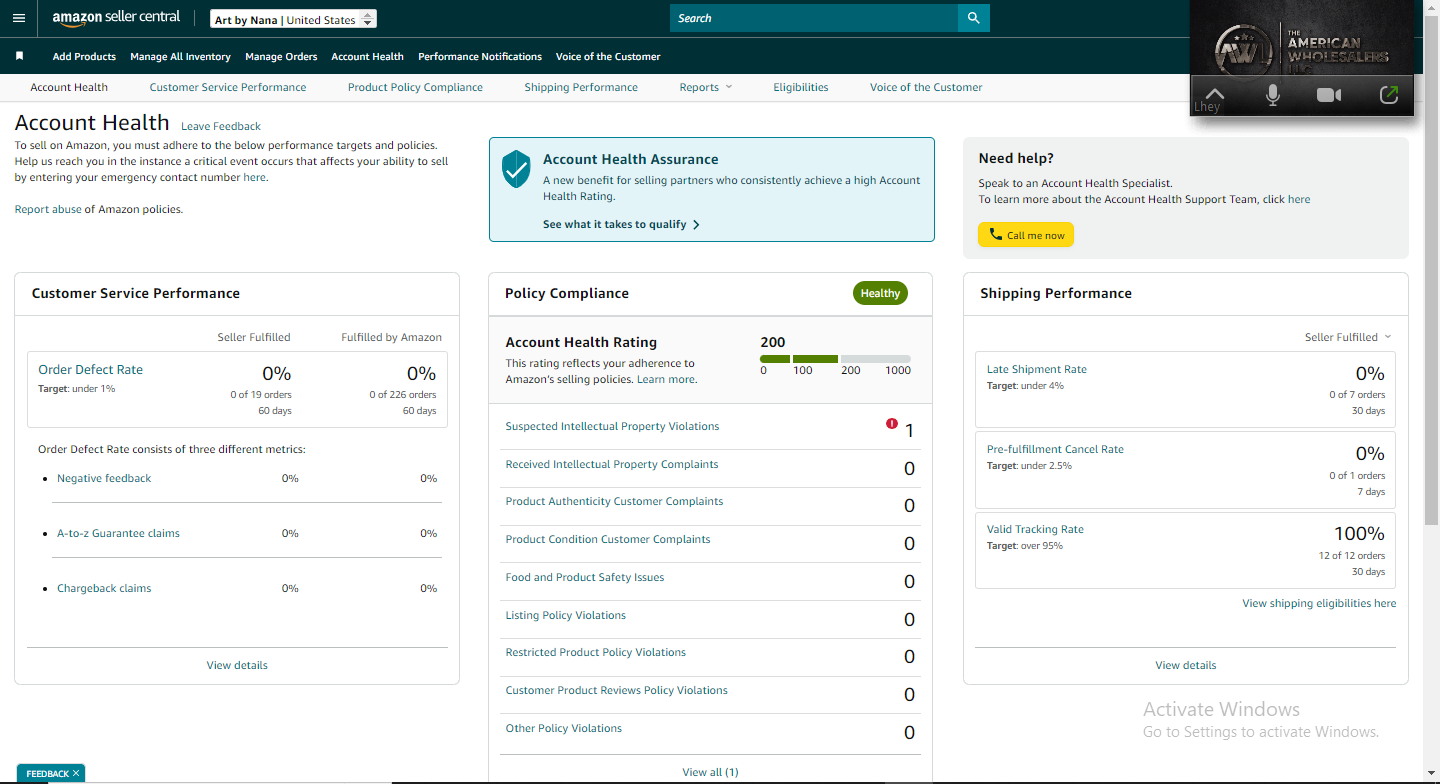Click the chevron next to See what it takes to qualify
1440x784 pixels.
pyautogui.click(x=696, y=225)
